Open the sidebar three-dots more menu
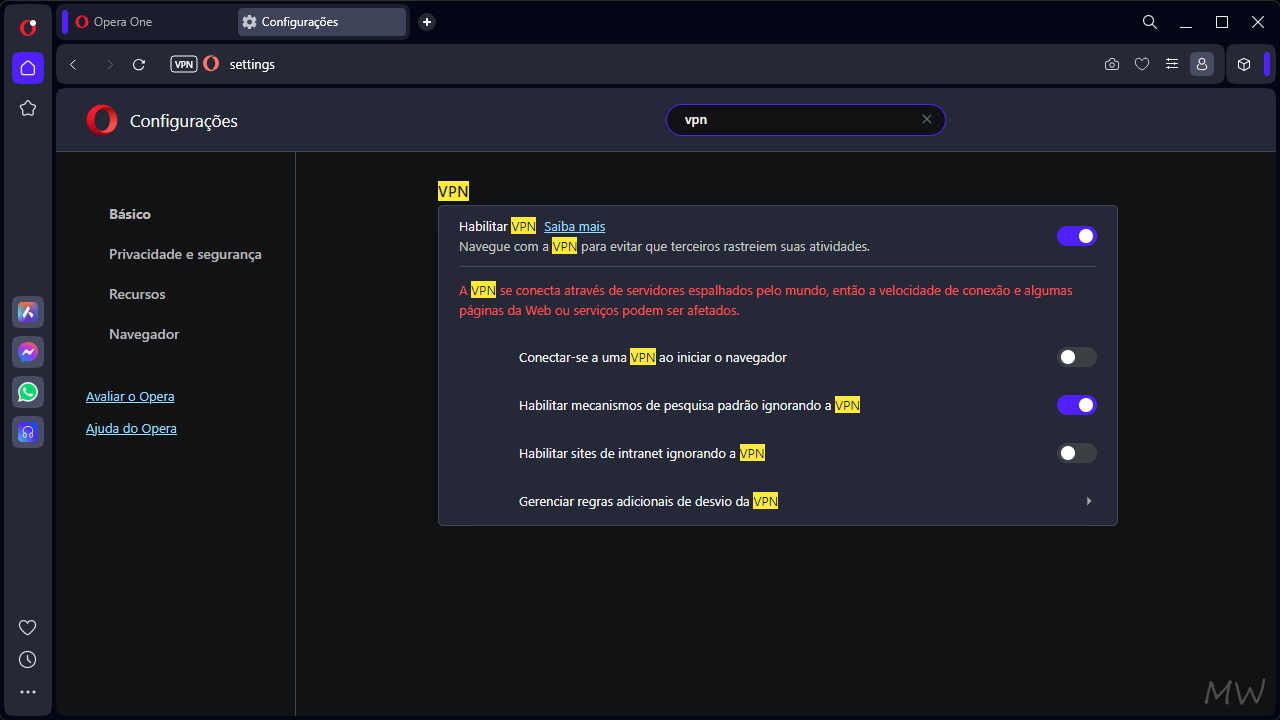The width and height of the screenshot is (1280, 720). [x=28, y=692]
